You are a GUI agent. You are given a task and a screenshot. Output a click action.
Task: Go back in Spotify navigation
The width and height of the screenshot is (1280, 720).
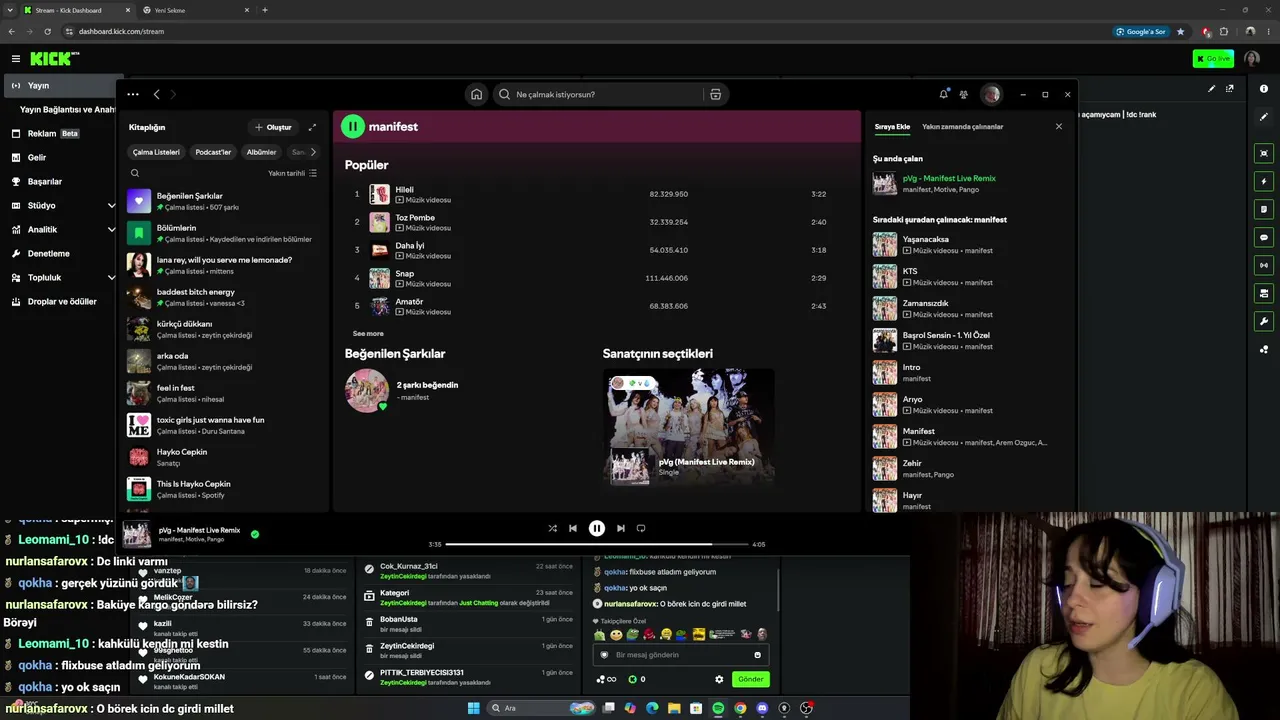pos(156,94)
